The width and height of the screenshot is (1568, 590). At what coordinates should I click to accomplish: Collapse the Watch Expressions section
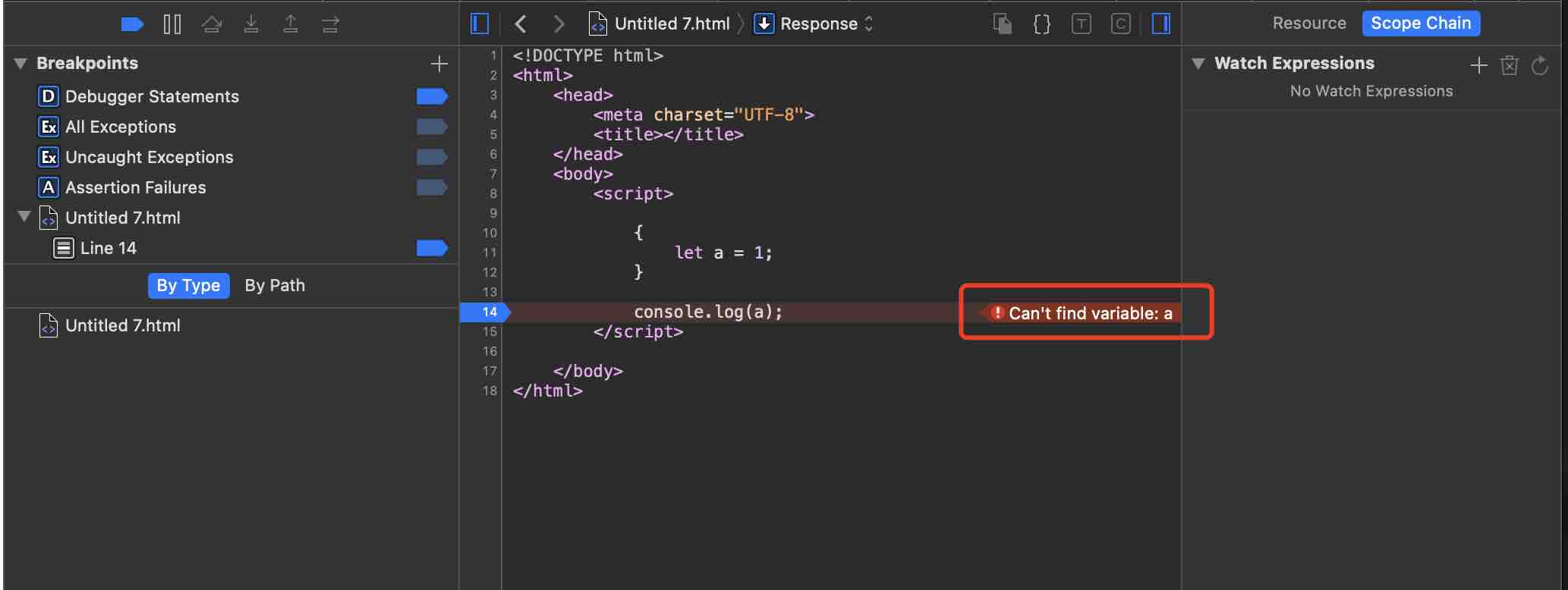pos(1198,64)
